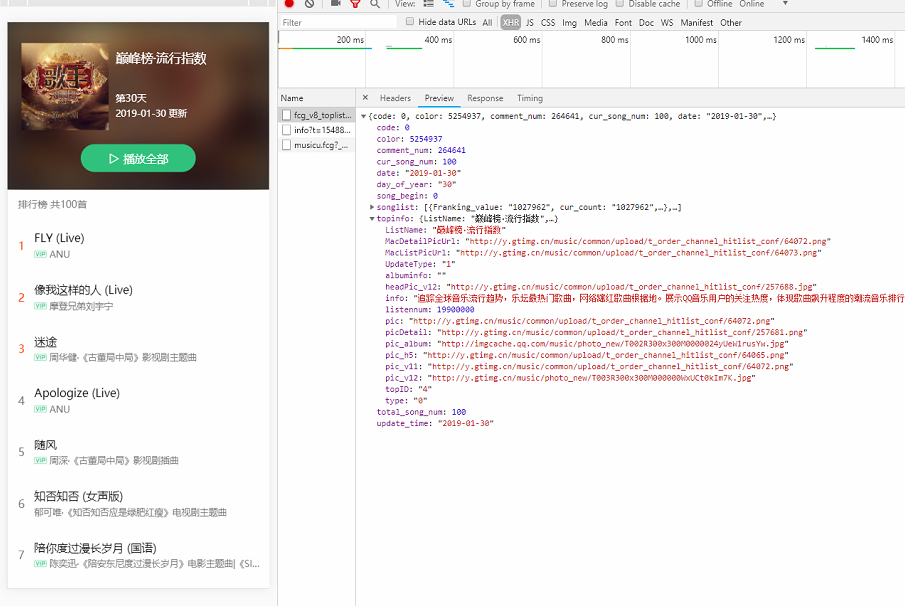Toggle the capture screenshots camera icon
Viewport: 905px width, 606px height.
335,3
